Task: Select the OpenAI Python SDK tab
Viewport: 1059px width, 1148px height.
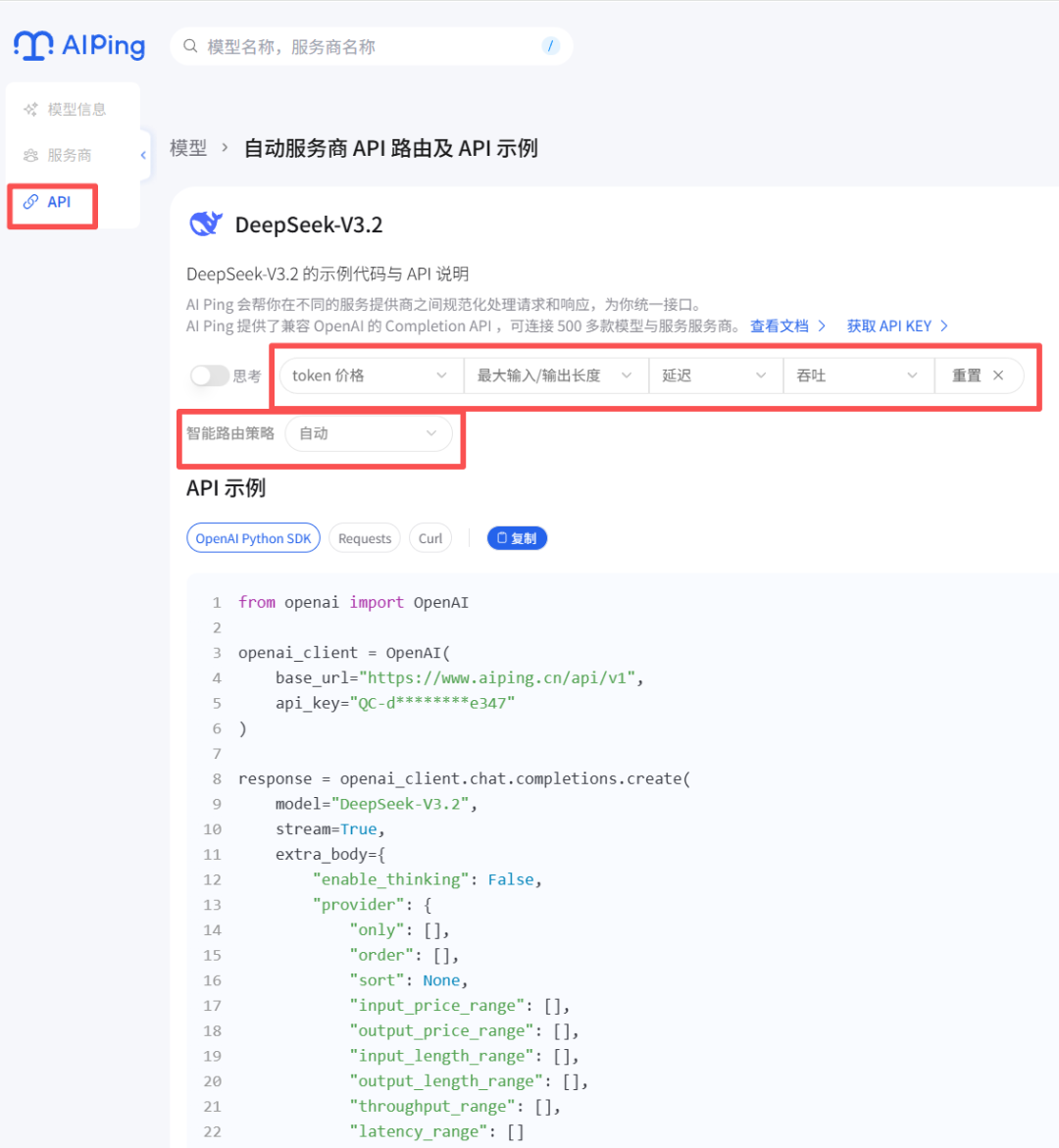Action: coord(253,538)
